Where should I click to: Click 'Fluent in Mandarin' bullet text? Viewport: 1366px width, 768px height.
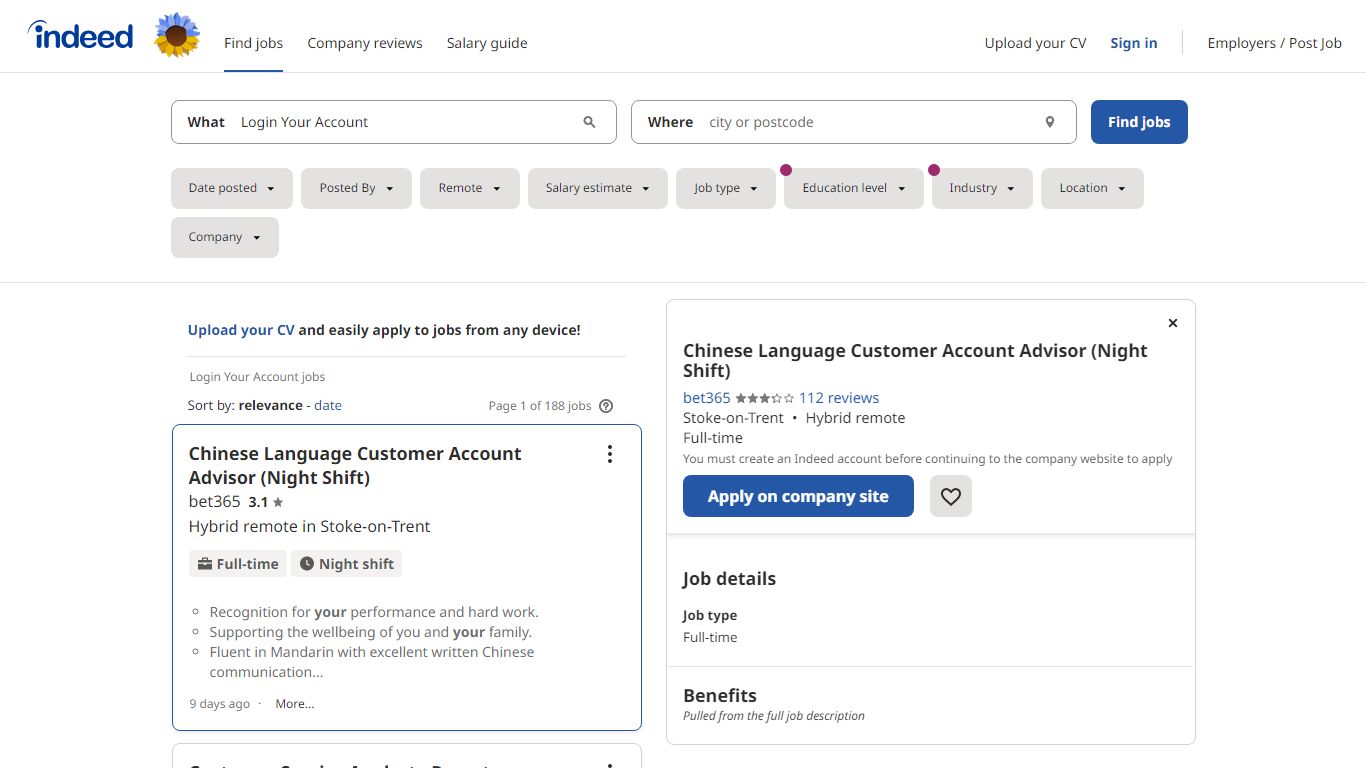click(372, 662)
